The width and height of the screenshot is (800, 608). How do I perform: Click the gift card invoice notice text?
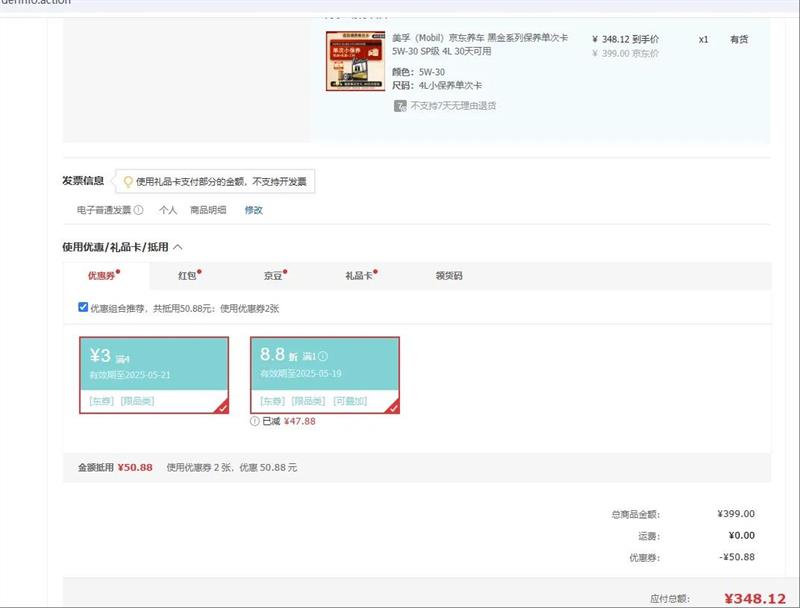click(x=221, y=182)
